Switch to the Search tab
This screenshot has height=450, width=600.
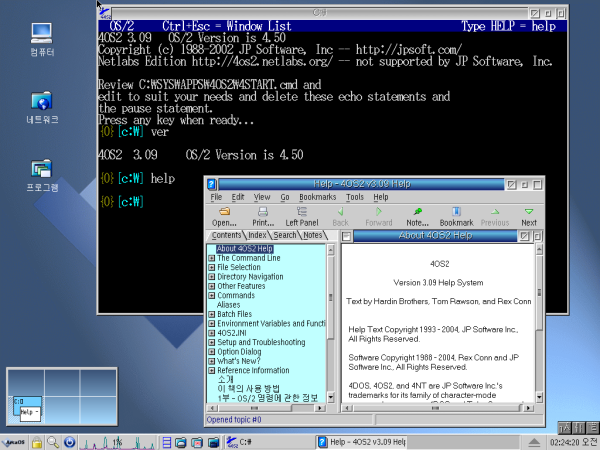coord(285,235)
